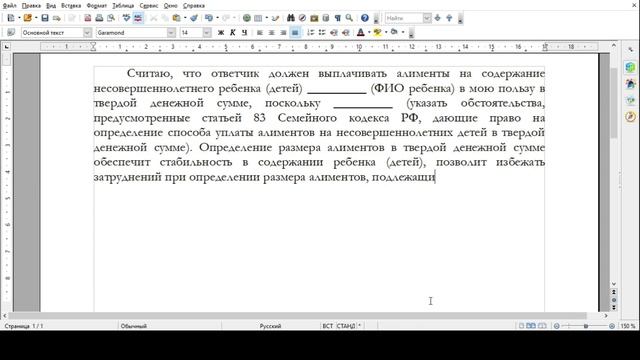Center the paragraph text
This screenshot has width=640, height=360.
pos(271,32)
